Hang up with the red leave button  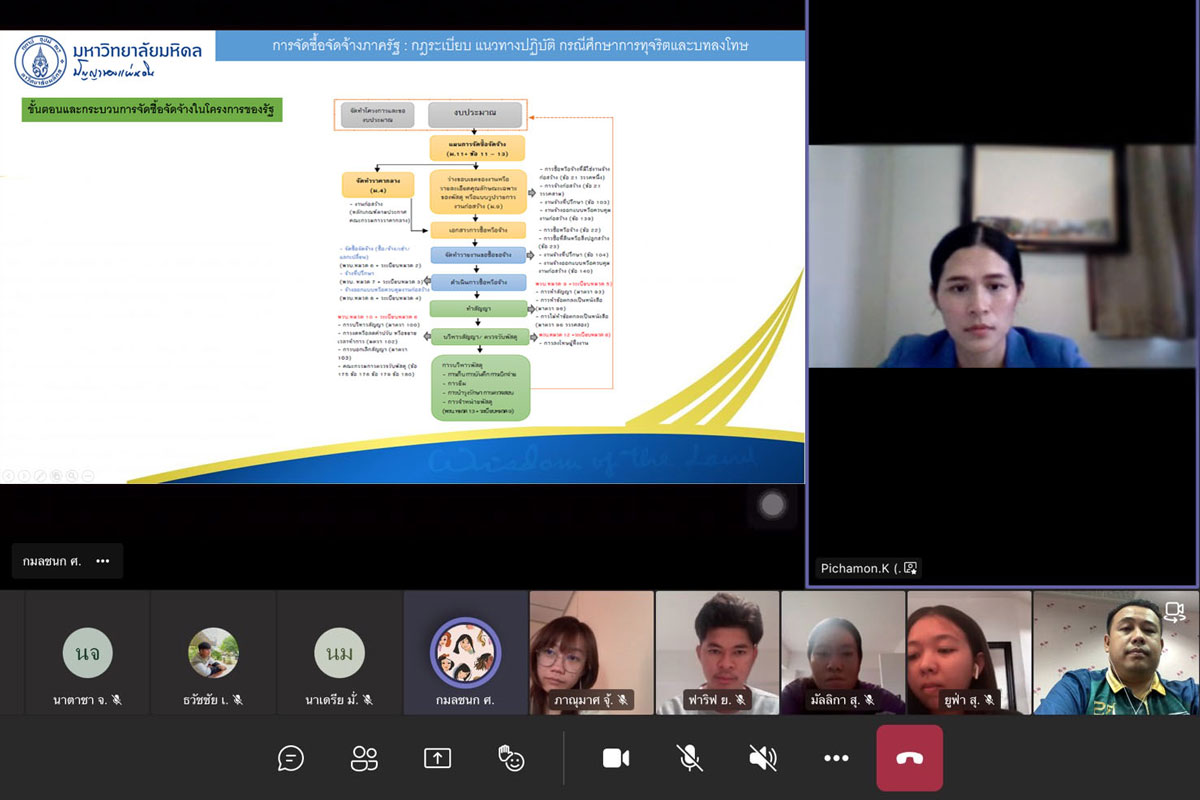point(909,758)
